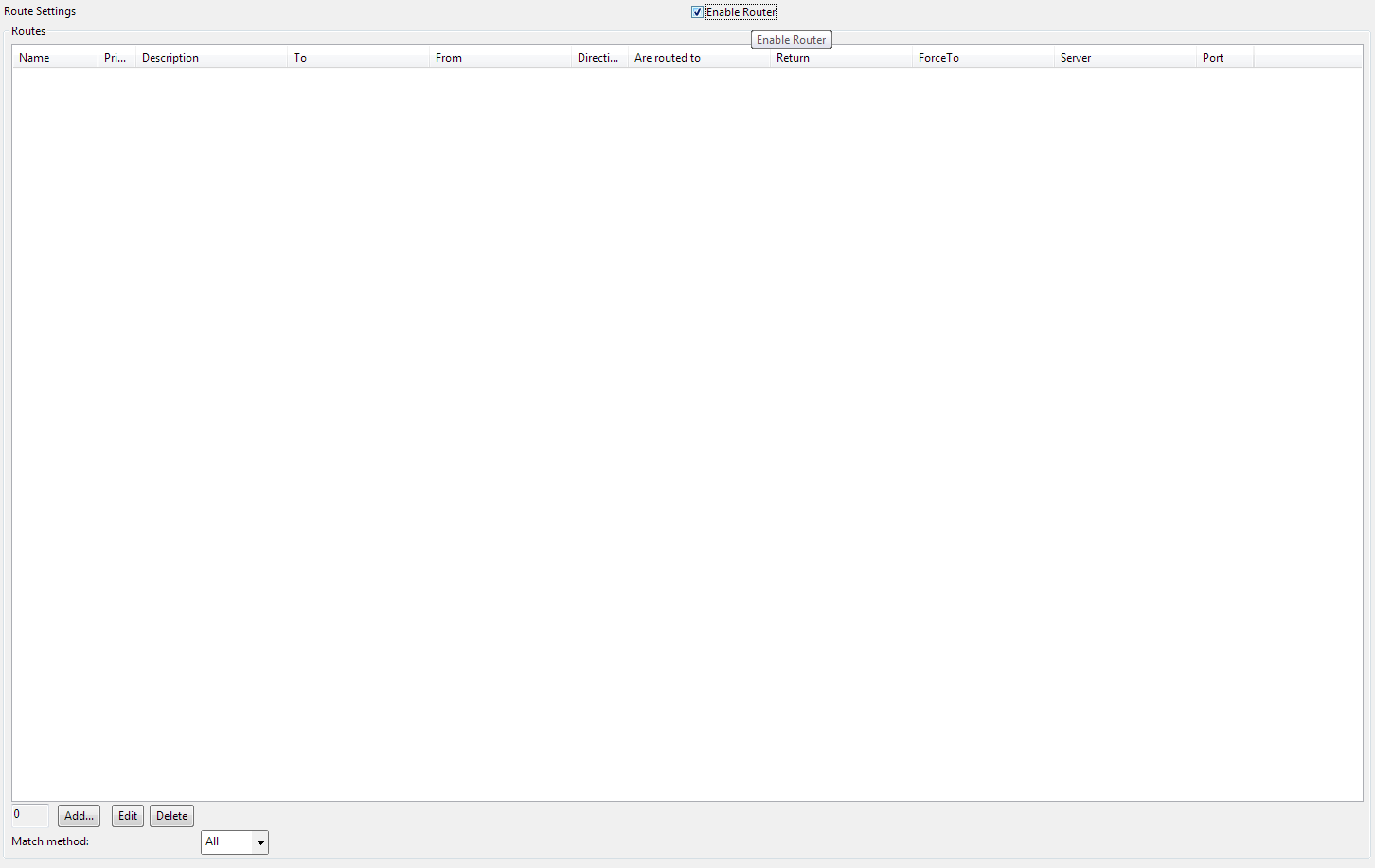This screenshot has width=1375, height=868.
Task: Open the Match method dropdown
Action: click(235, 841)
